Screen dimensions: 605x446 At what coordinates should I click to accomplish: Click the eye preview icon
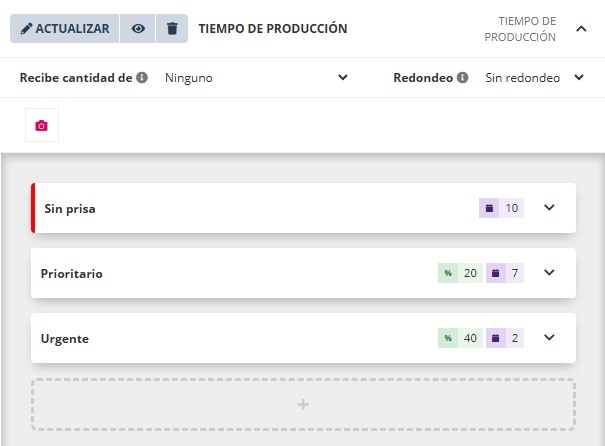(x=138, y=29)
